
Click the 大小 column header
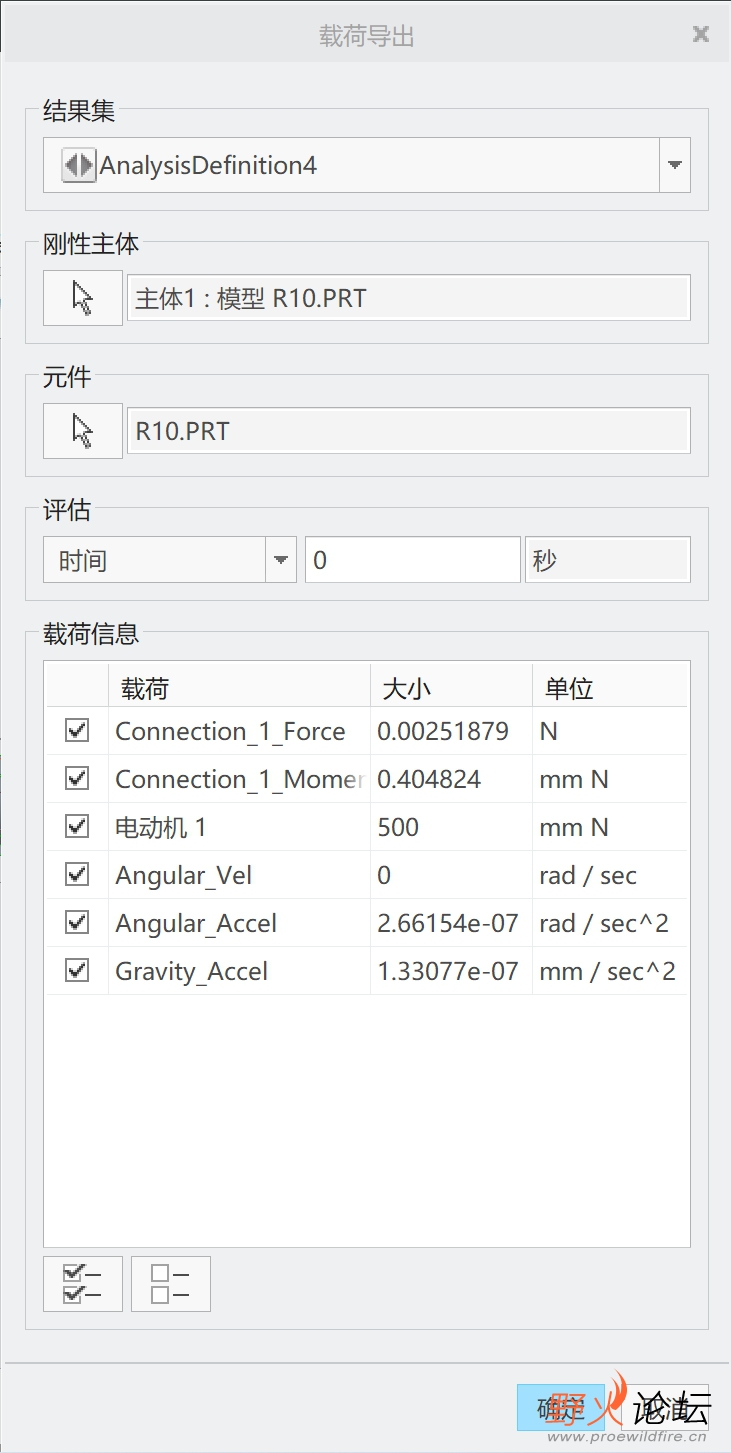tap(451, 688)
